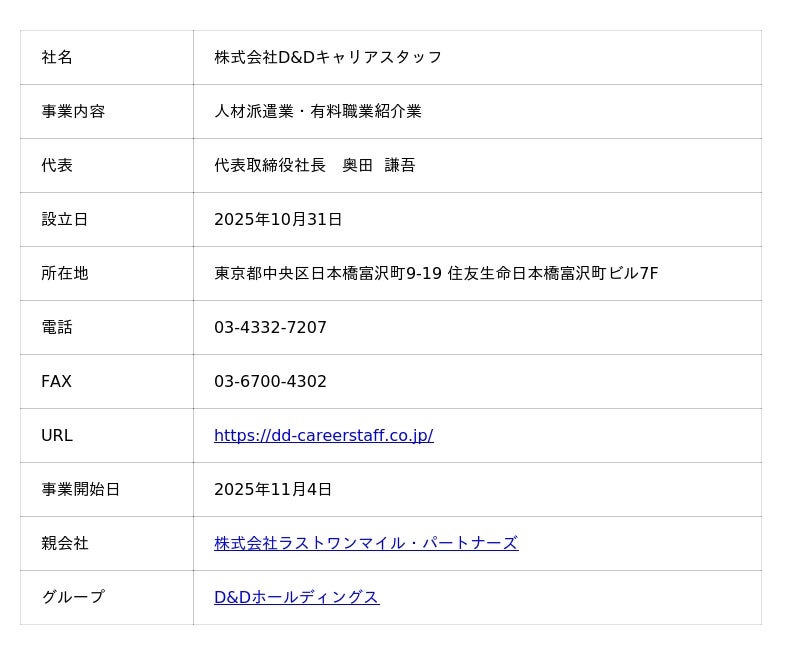Click the establishment date 2025年10月31日
800x655 pixels.
pos(278,220)
